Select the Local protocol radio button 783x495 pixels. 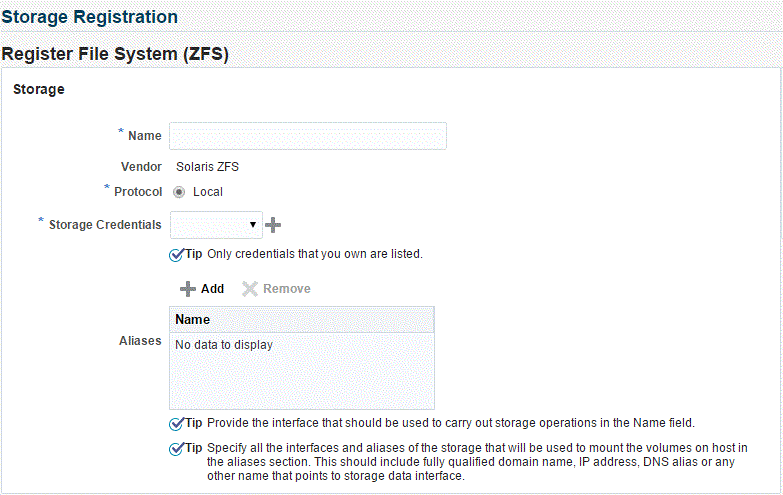[179, 191]
